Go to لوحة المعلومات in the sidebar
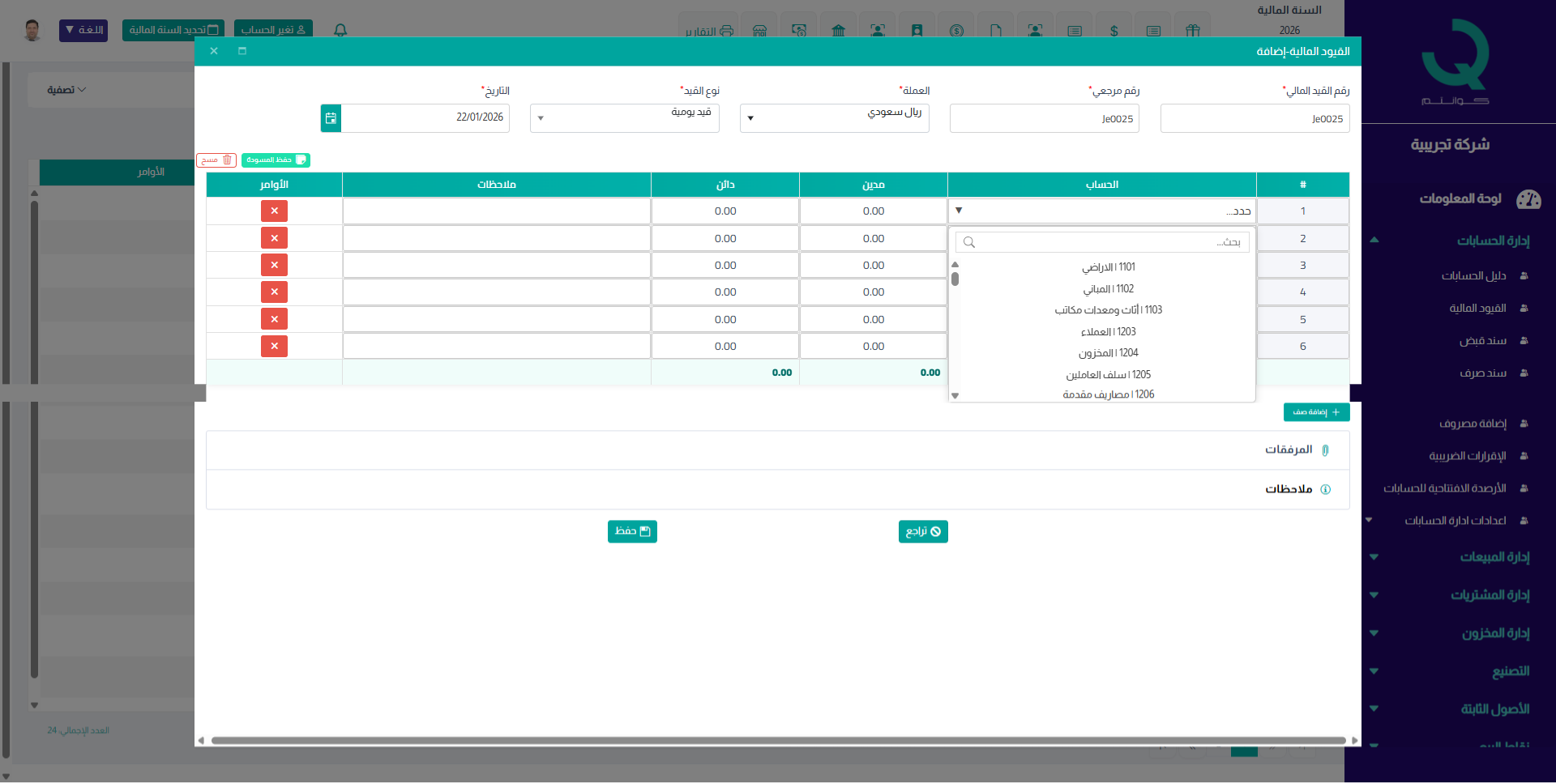1556x784 pixels. (1459, 199)
